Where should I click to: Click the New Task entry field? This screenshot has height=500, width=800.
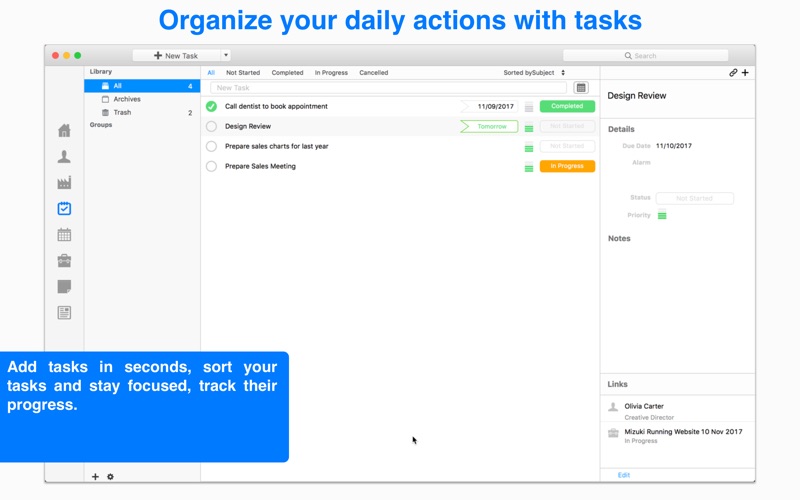(x=388, y=88)
